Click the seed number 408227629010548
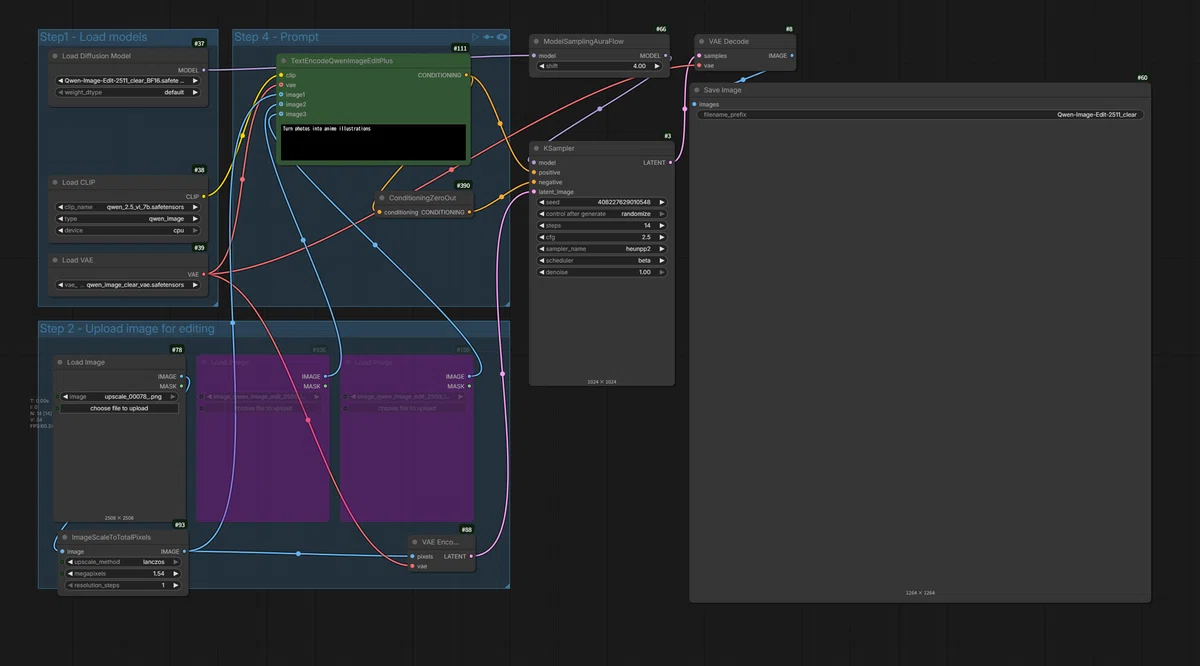Image resolution: width=1200 pixels, height=666 pixels. (x=625, y=202)
